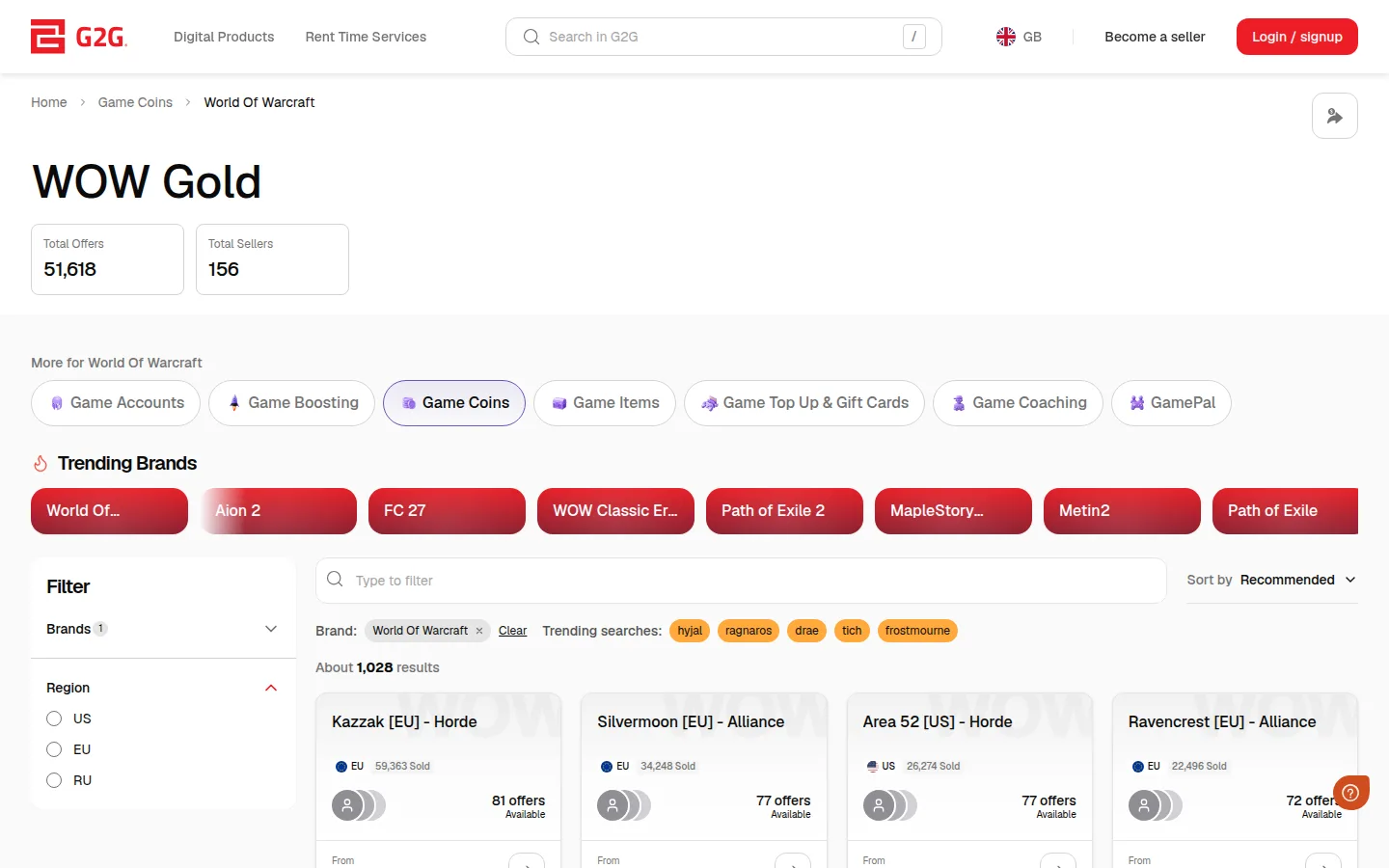Click Become a seller link

1155,37
